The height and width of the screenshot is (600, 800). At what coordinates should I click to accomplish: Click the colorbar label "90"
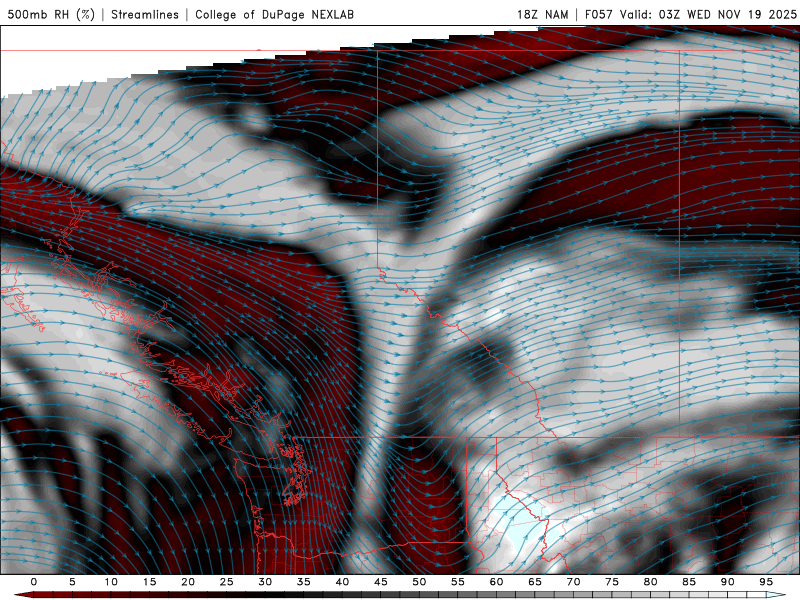pyautogui.click(x=727, y=582)
